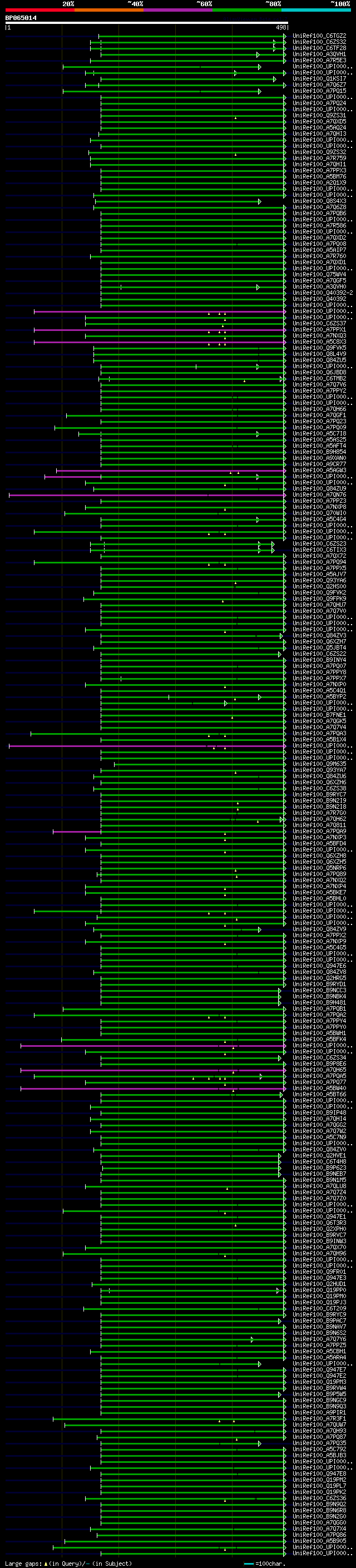356x1568 pixels.
Task: Select hit label UniRef100_A7QXD5
Action: (x=319, y=122)
